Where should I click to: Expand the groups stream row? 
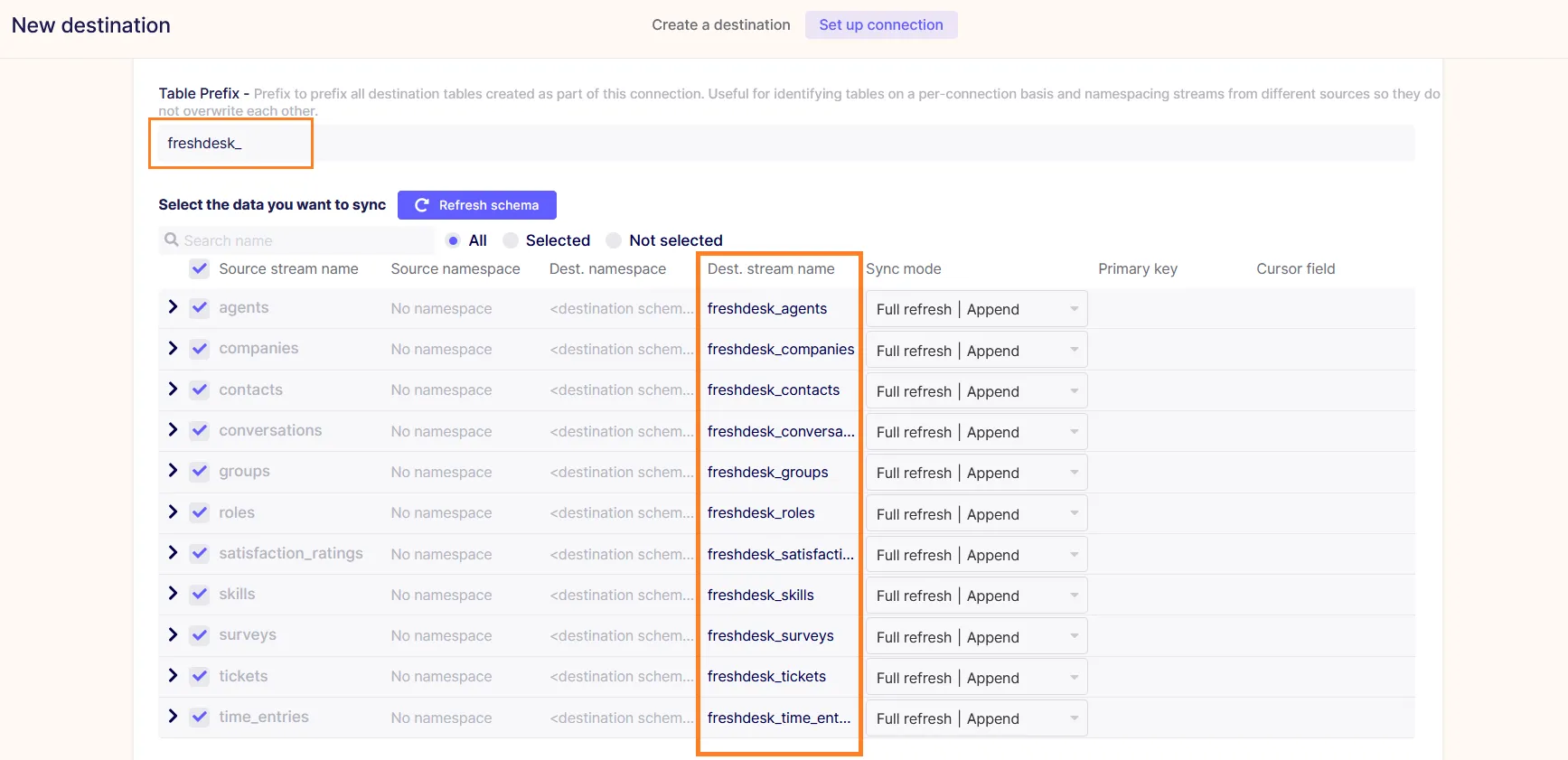pos(173,471)
